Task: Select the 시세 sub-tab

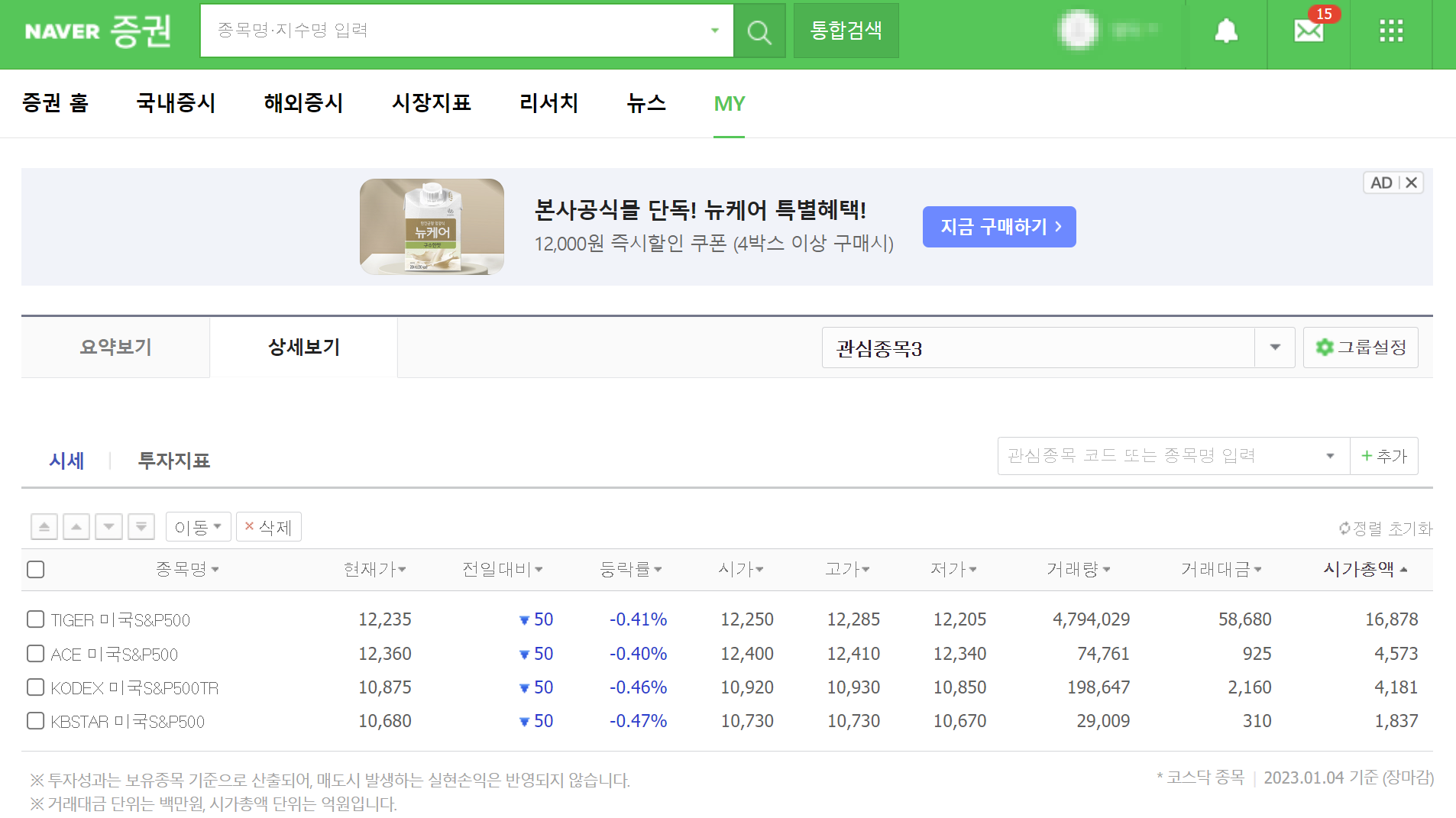Action: pyautogui.click(x=66, y=461)
